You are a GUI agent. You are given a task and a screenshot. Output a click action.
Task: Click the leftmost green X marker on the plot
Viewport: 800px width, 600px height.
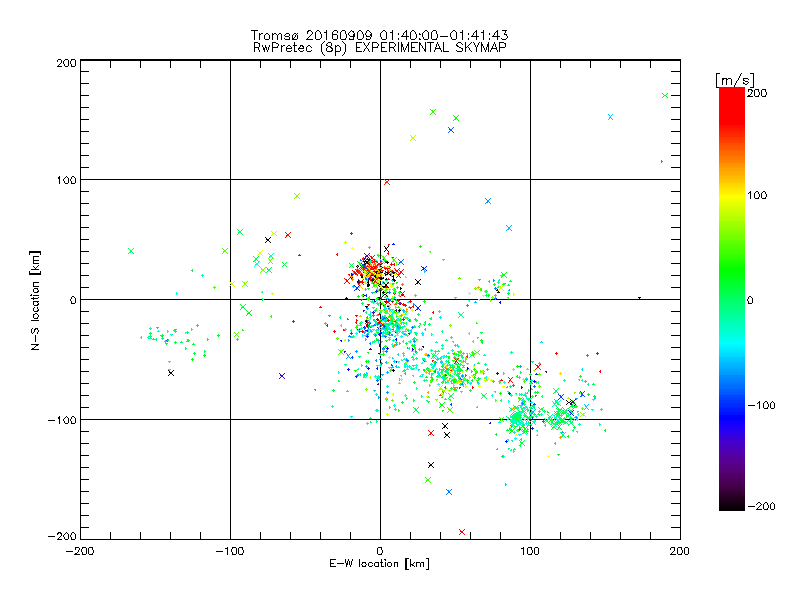click(x=131, y=251)
